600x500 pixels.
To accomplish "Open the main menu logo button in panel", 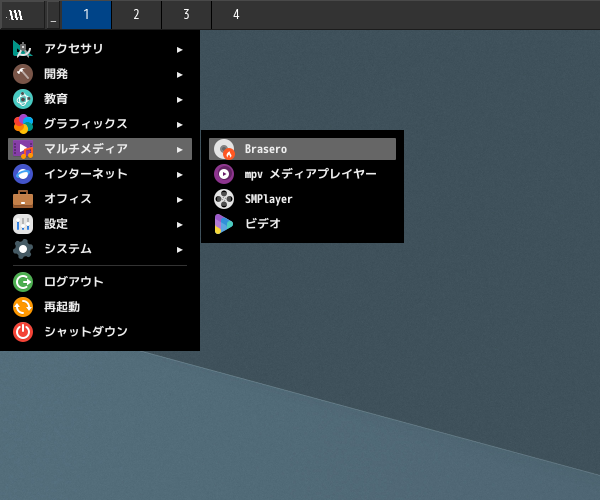I will point(22,15).
